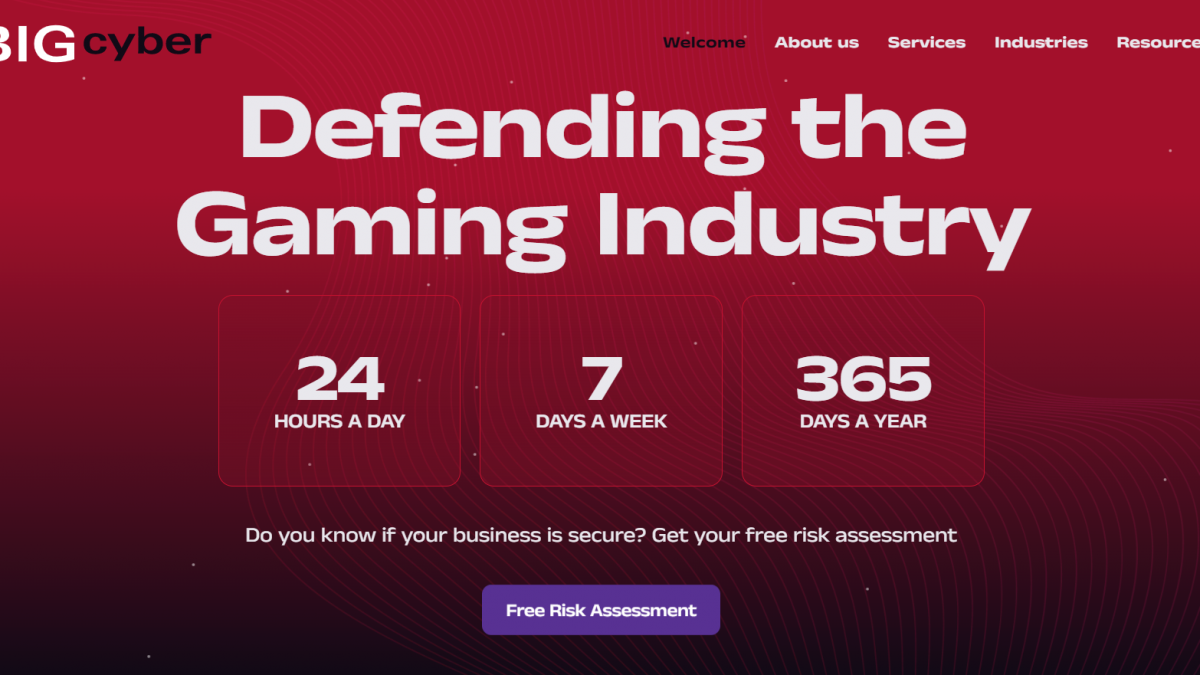Click the number 365 in the third card
Viewport: 1200px width, 675px height.
pos(863,379)
